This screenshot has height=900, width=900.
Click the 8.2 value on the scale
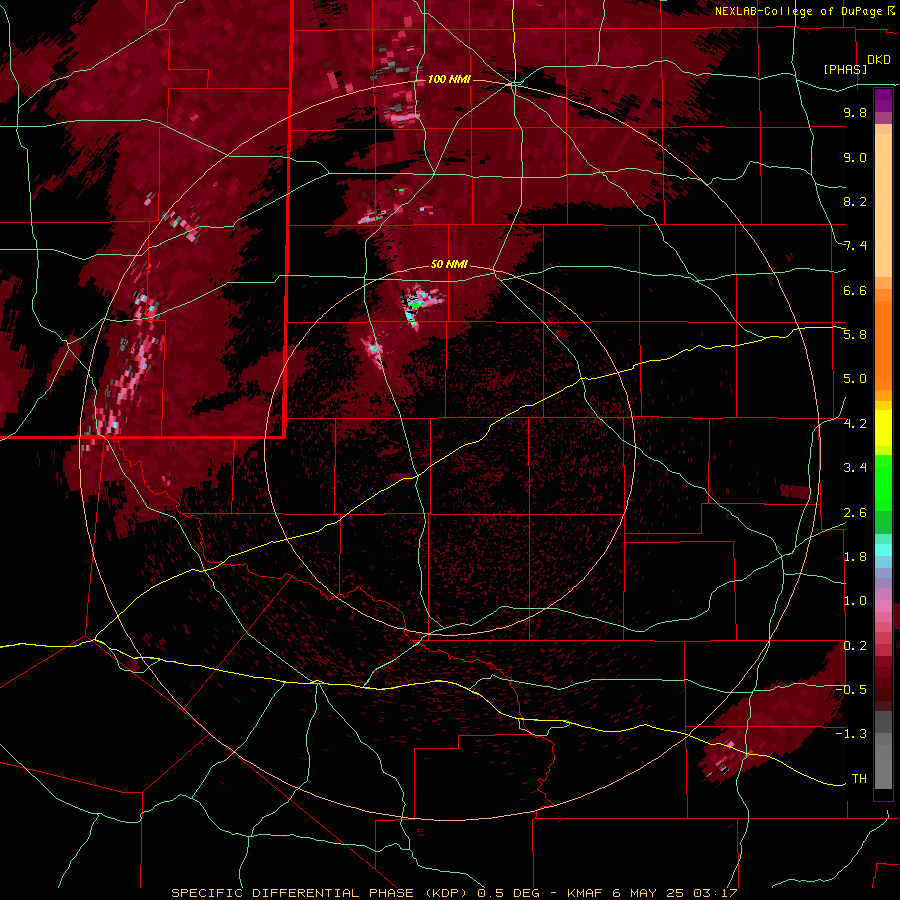click(855, 201)
